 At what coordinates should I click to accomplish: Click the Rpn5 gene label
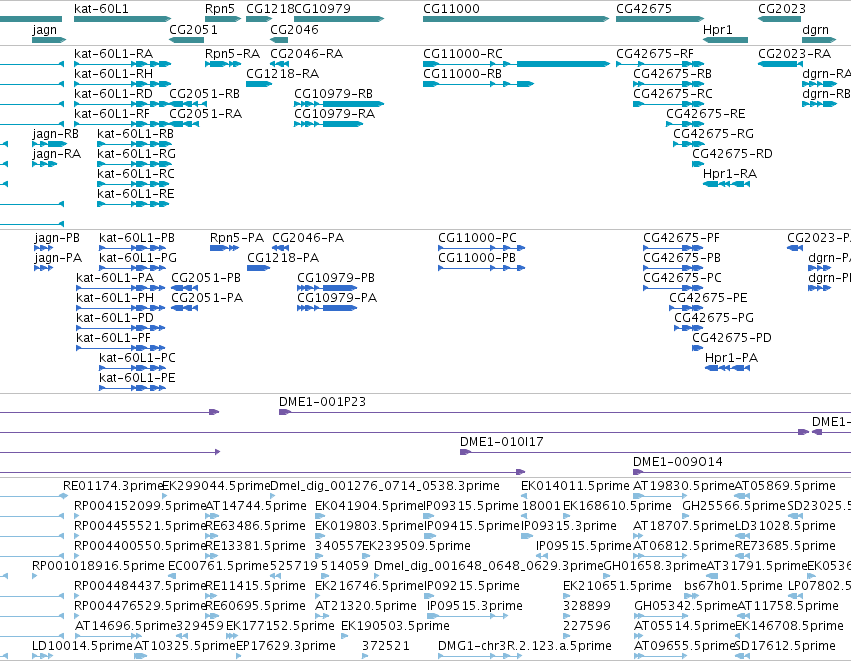point(220,9)
